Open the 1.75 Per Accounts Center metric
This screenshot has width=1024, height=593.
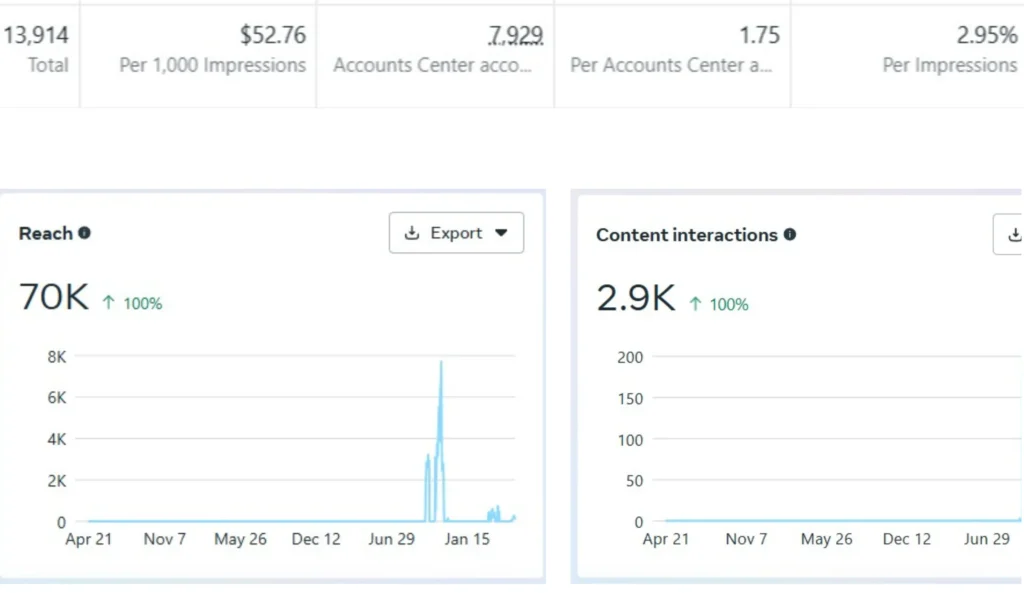point(759,36)
